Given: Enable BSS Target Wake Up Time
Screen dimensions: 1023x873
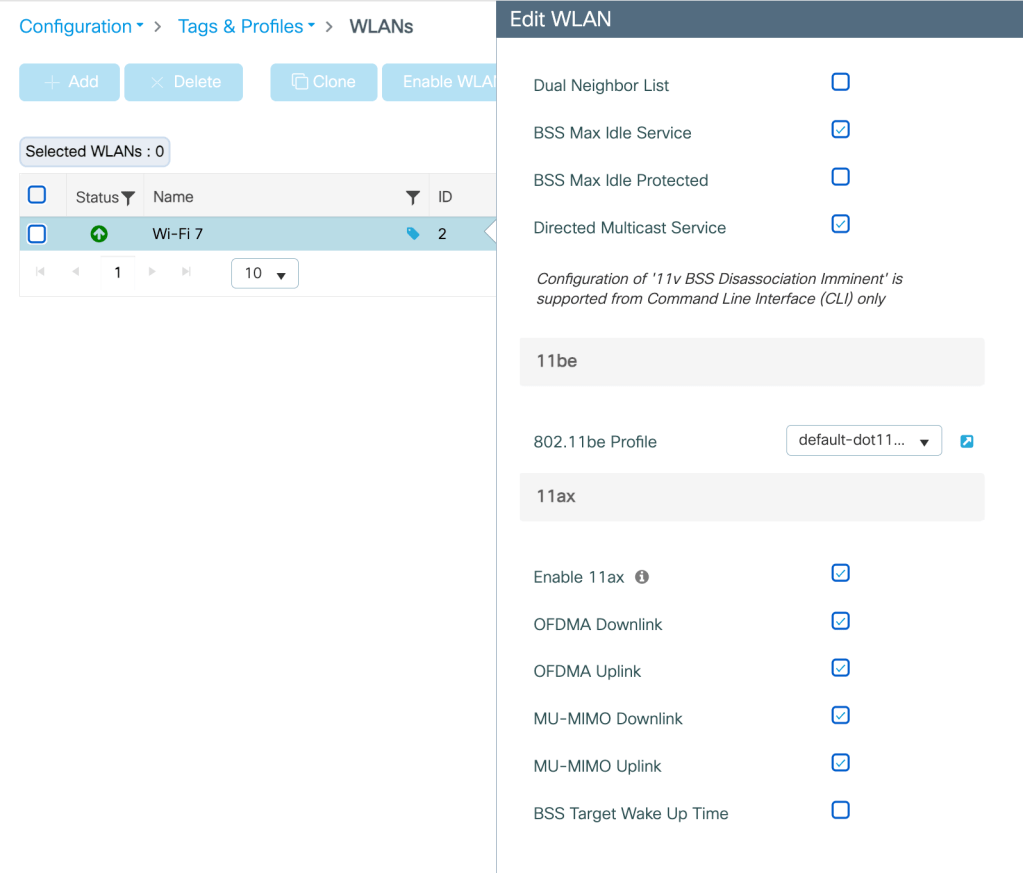Looking at the screenshot, I should pos(840,810).
